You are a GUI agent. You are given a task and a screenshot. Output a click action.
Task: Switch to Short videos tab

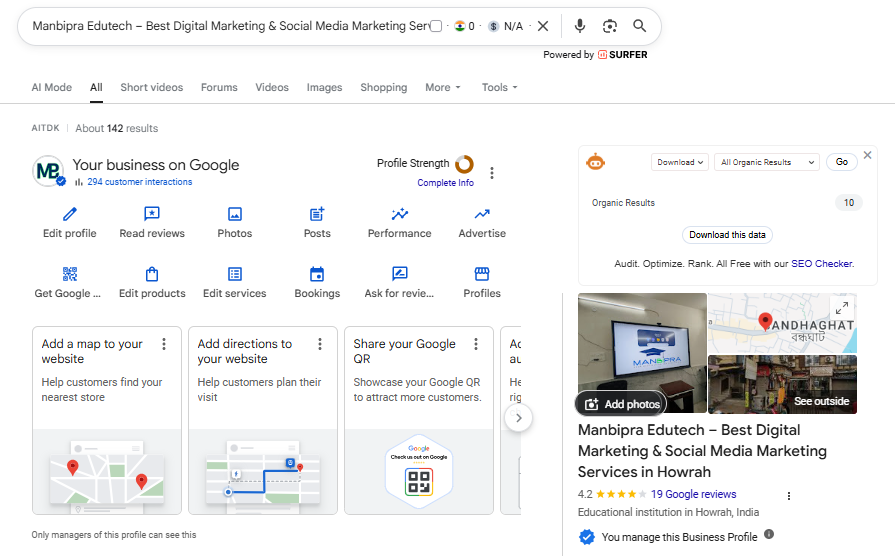click(151, 87)
